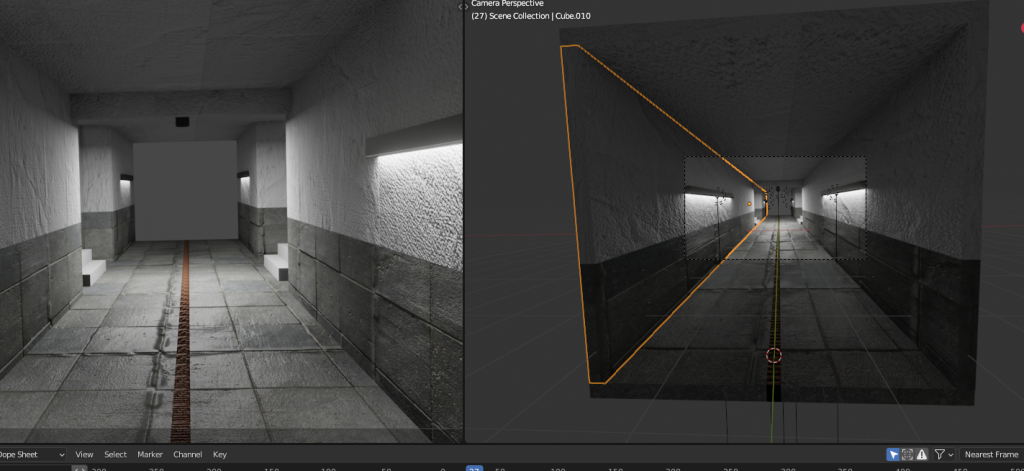Open the Key menu
Screen dimensions: 1024x471
(220, 454)
